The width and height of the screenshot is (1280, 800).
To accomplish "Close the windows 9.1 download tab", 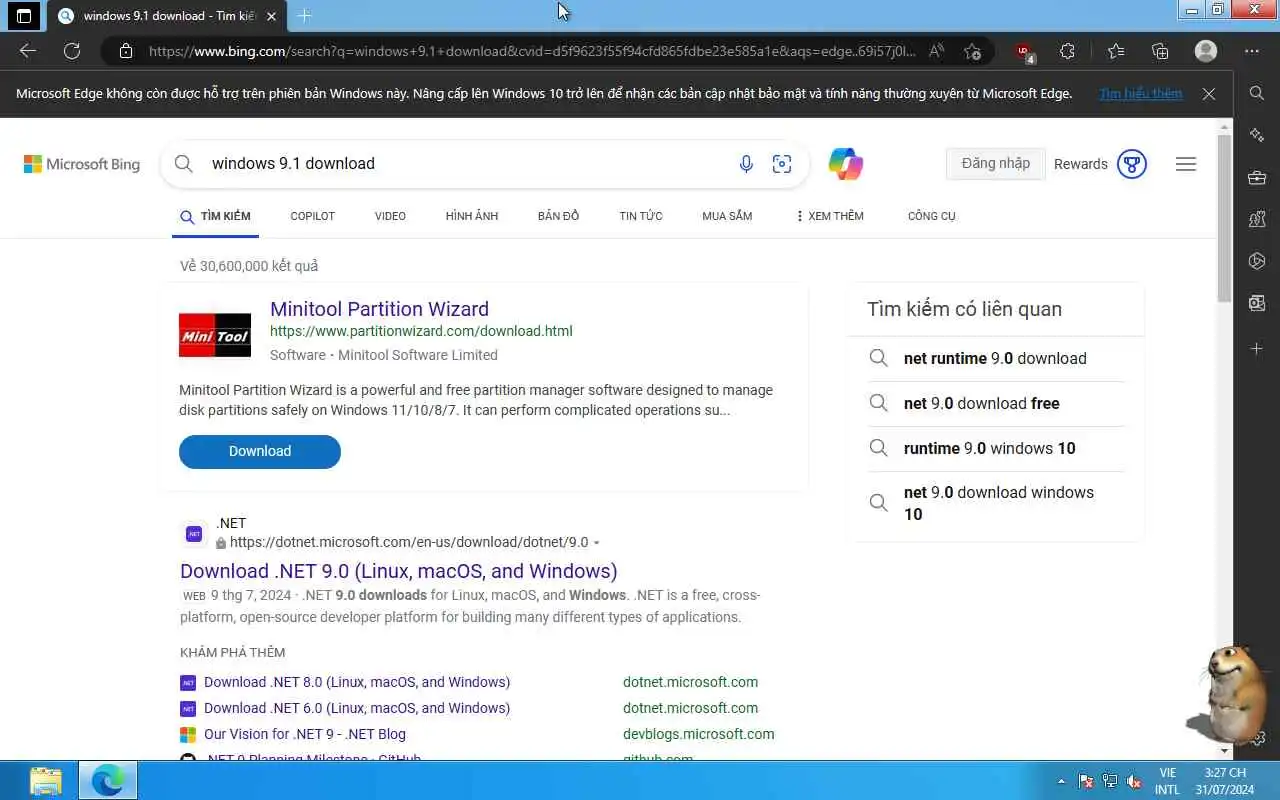I will click(271, 16).
